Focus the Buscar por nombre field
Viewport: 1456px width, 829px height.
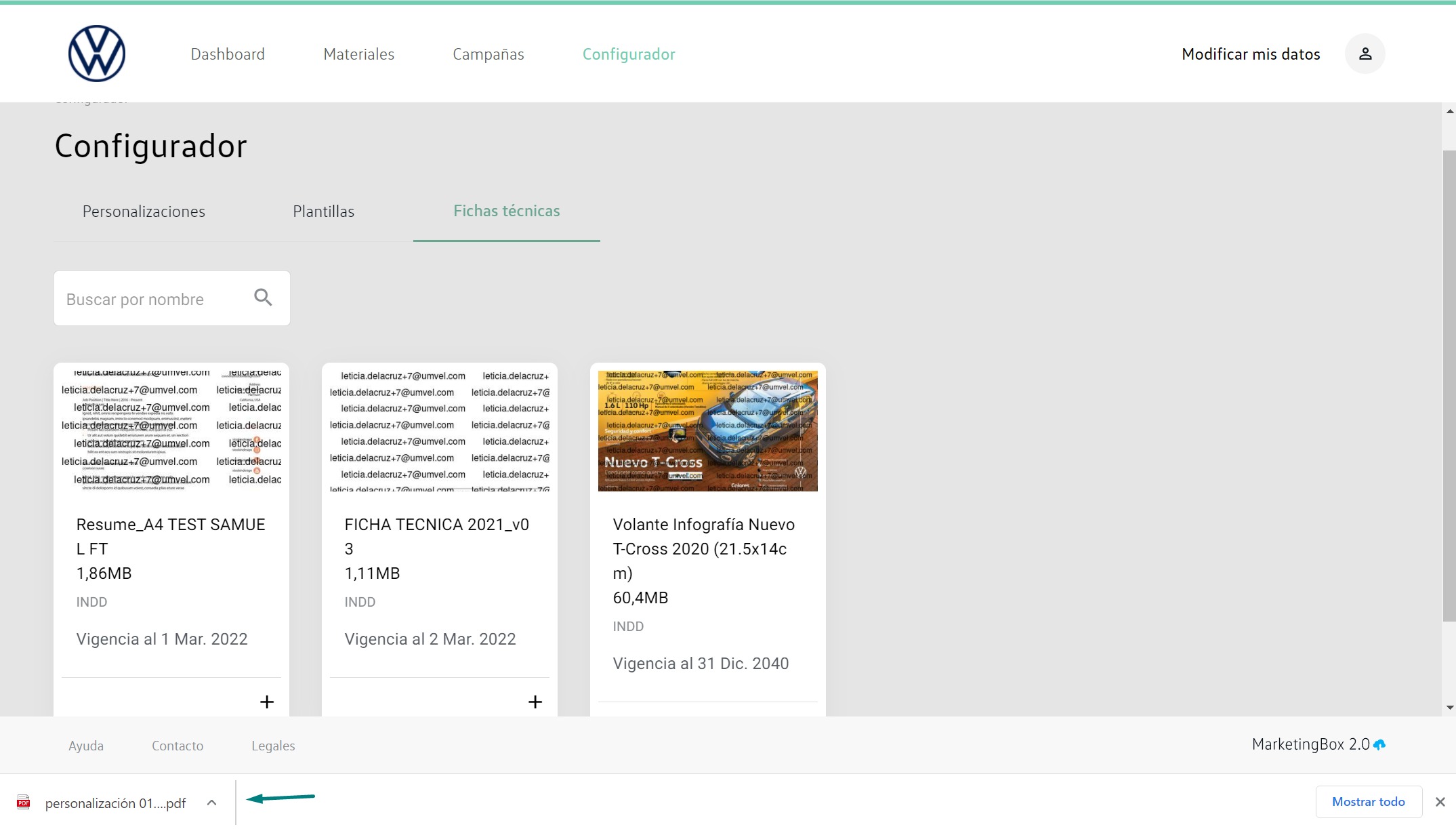[152, 299]
